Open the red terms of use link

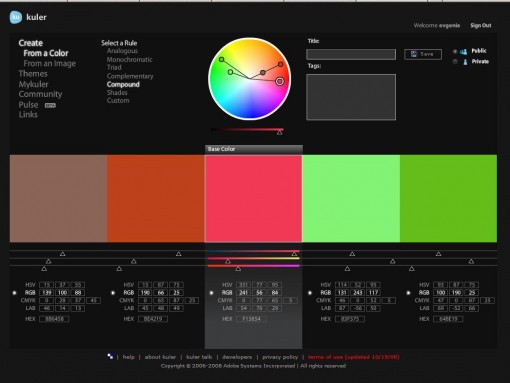(x=354, y=357)
